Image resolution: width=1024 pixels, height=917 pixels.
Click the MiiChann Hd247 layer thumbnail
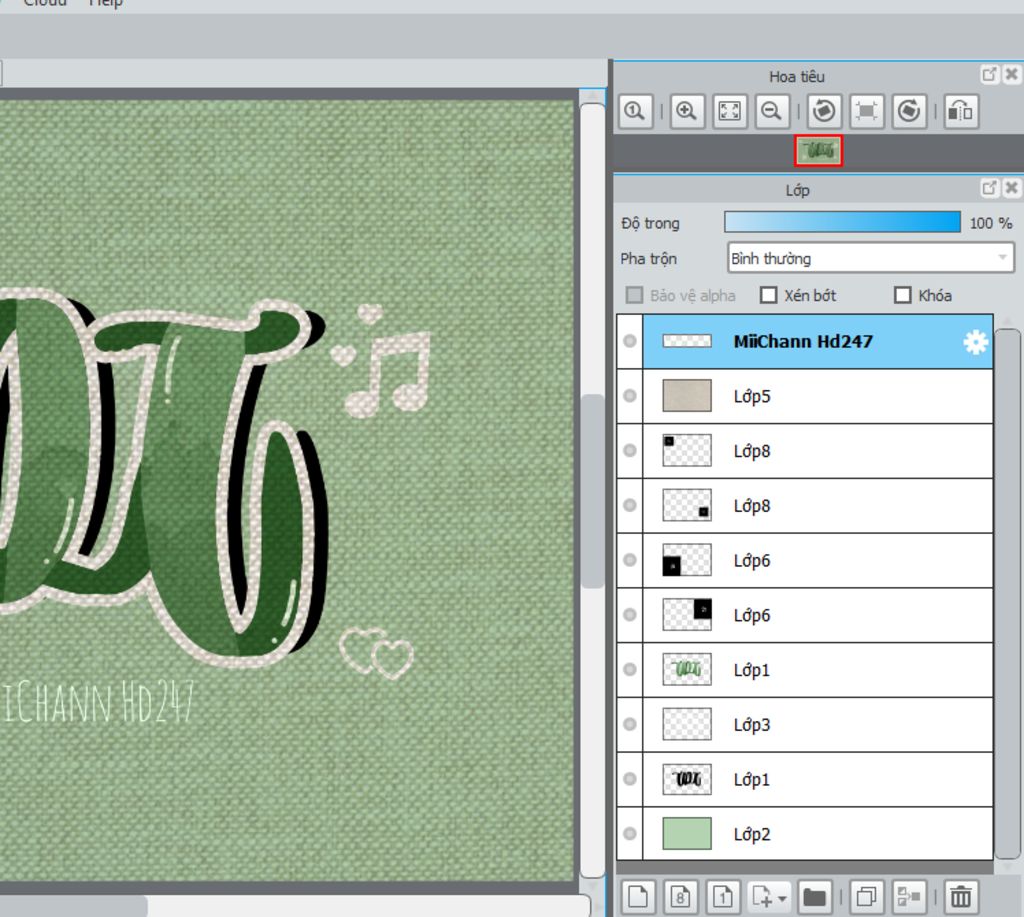[x=687, y=341]
